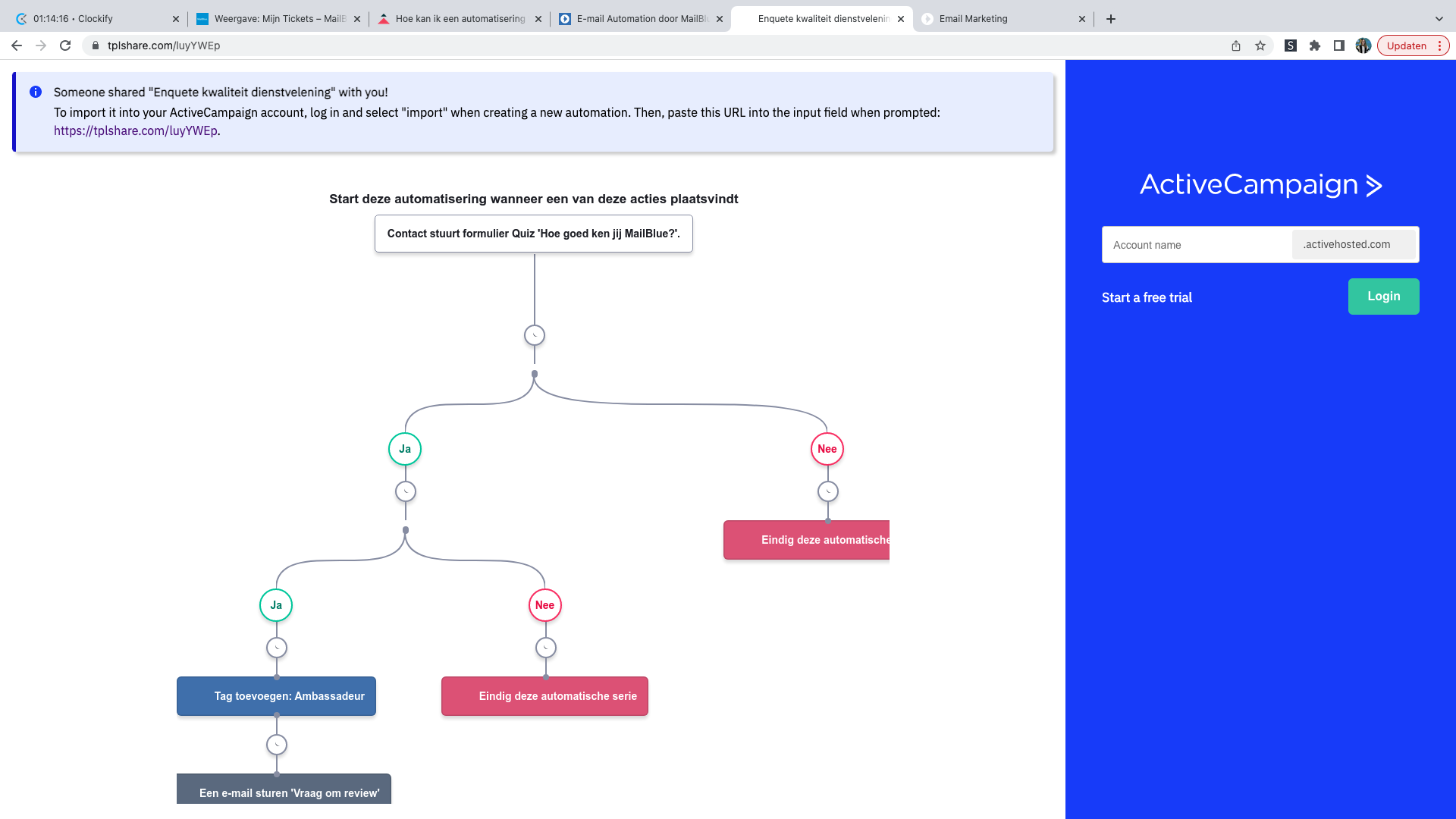The height and width of the screenshot is (819, 1456).
Task: Click clock icon below Tag toevoegen block
Action: point(277,745)
